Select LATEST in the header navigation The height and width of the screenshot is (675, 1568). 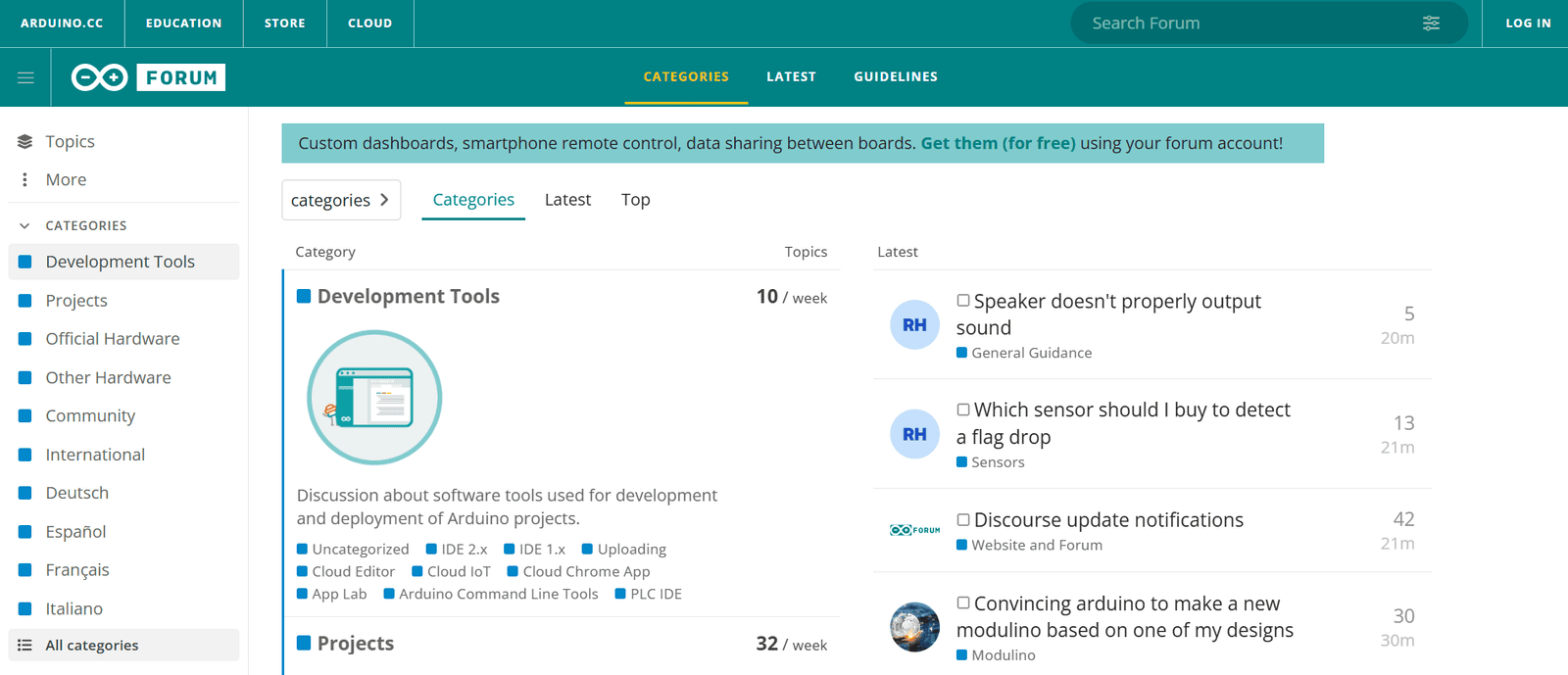pos(791,76)
